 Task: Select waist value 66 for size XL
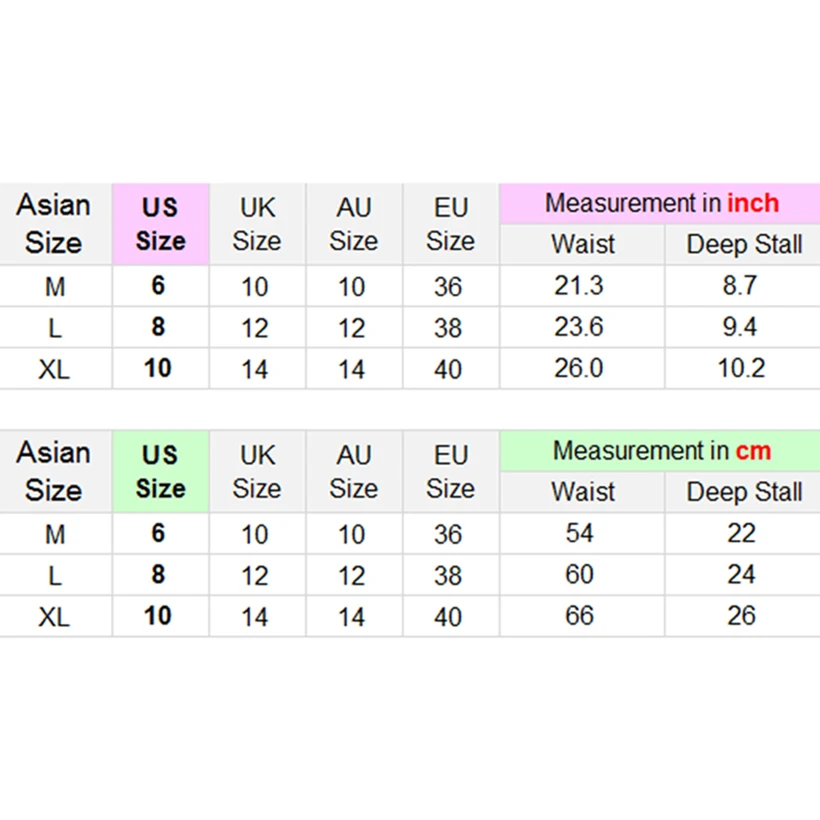(x=579, y=616)
